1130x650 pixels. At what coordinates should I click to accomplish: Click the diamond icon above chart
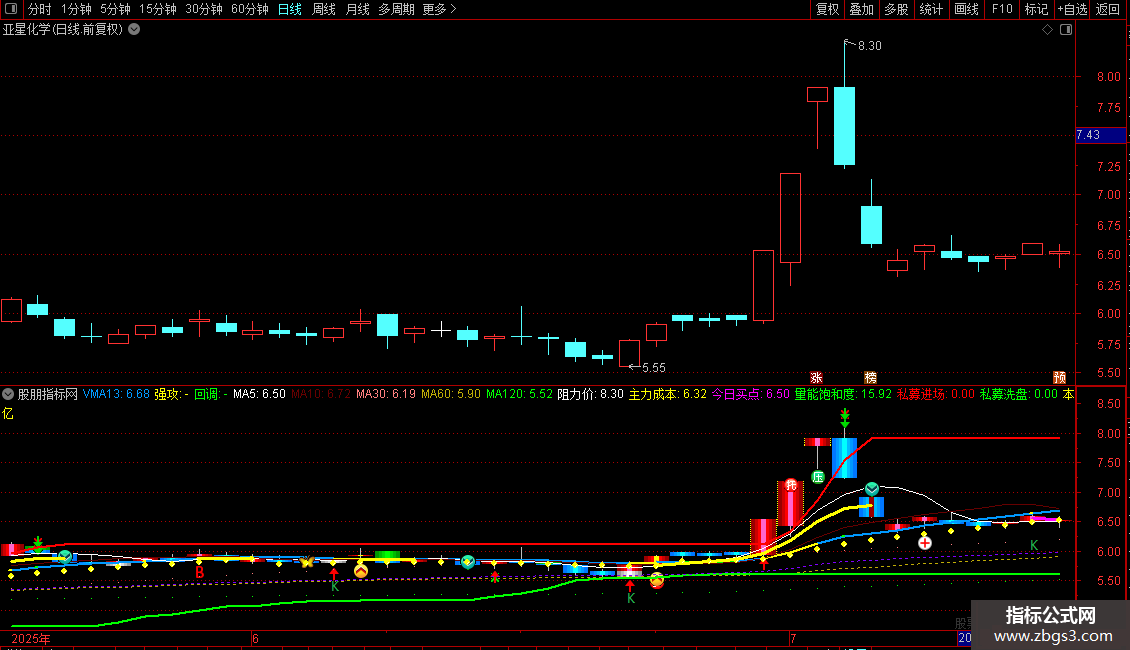point(1048,30)
